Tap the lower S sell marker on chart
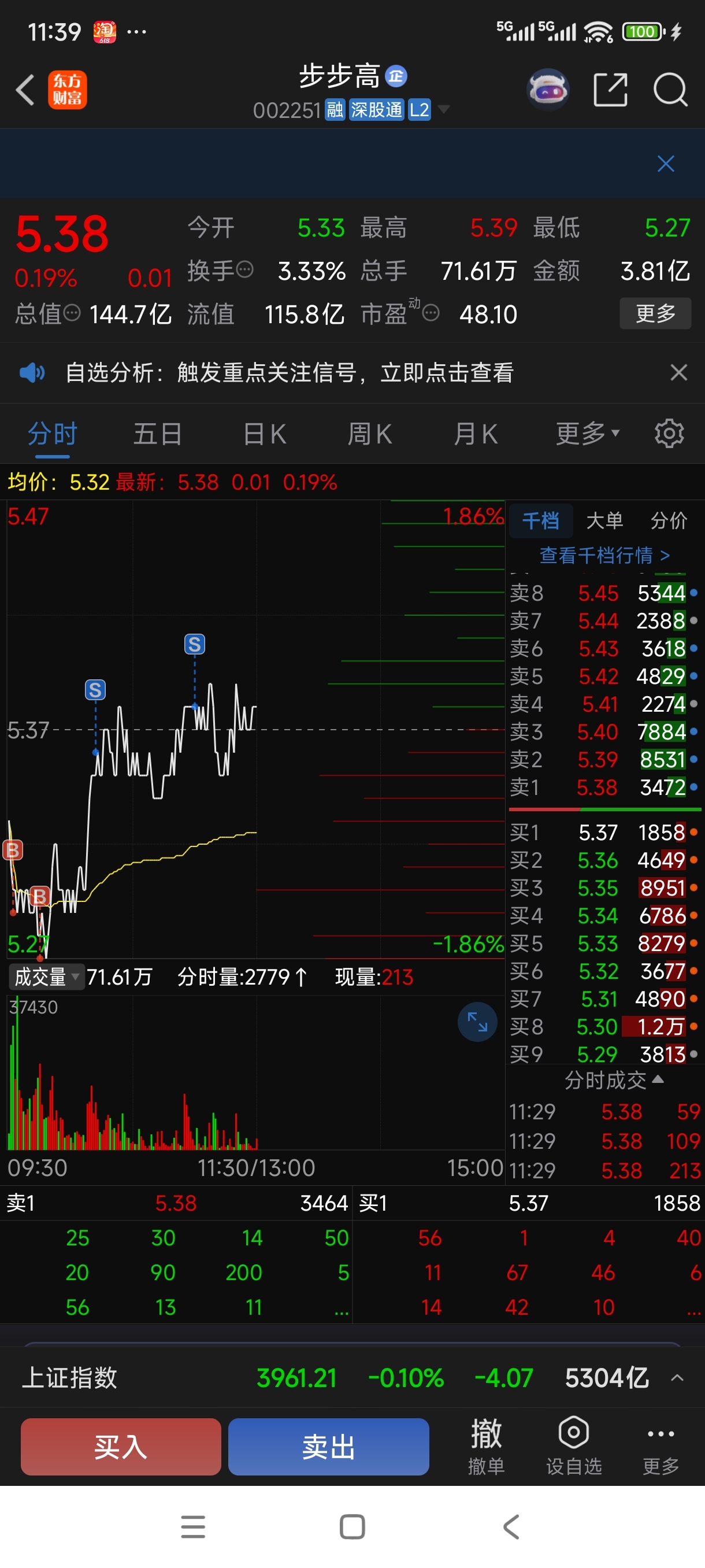 [95, 690]
